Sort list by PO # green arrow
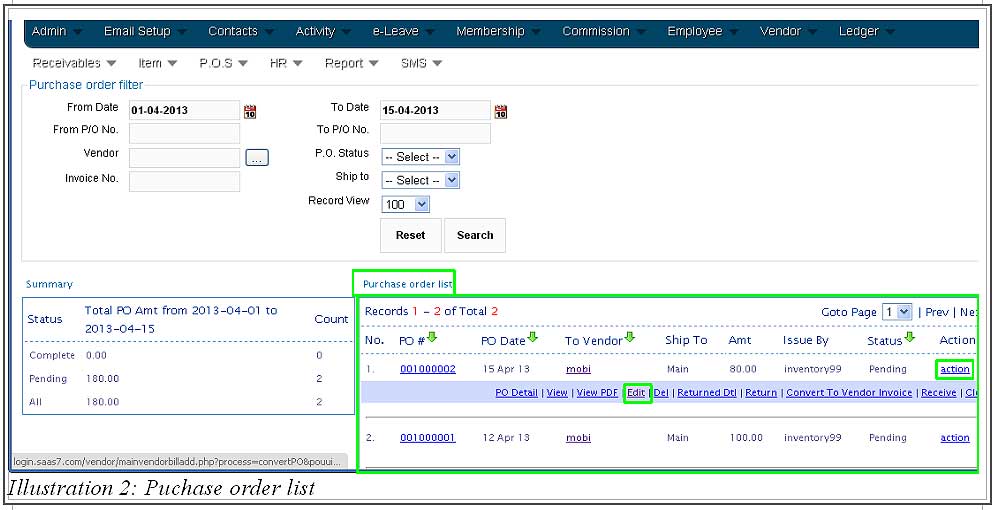The image size is (997, 510). click(x=432, y=338)
